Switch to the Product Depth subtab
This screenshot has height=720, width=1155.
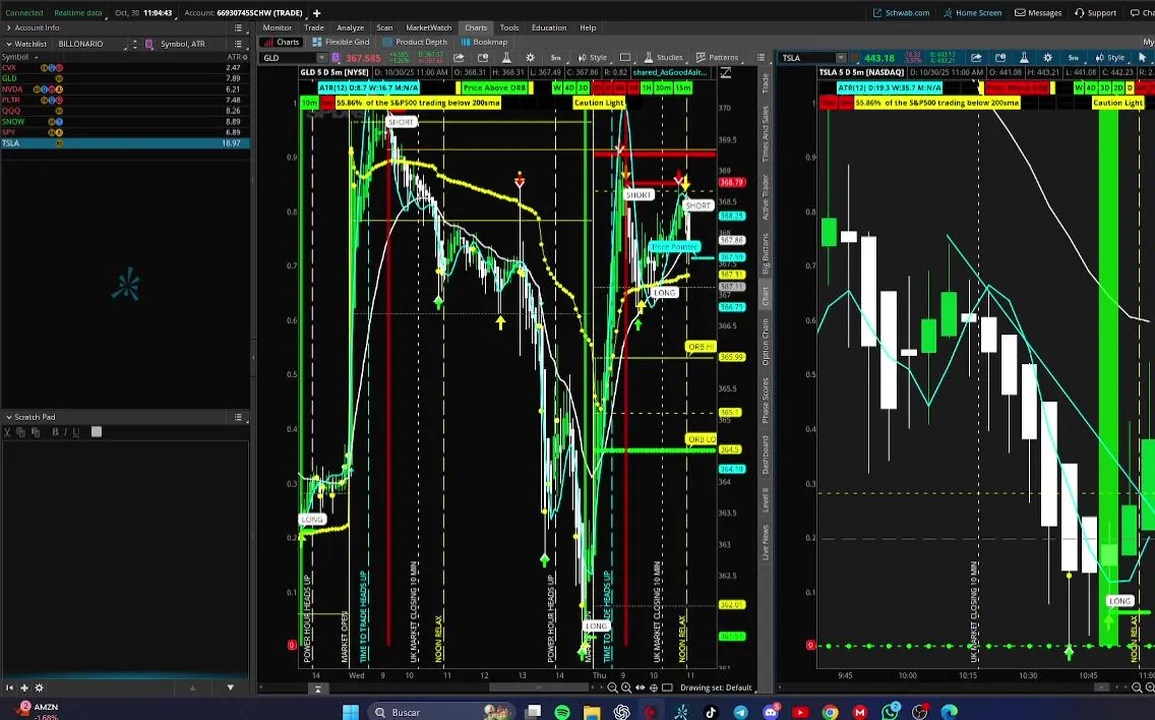414,42
